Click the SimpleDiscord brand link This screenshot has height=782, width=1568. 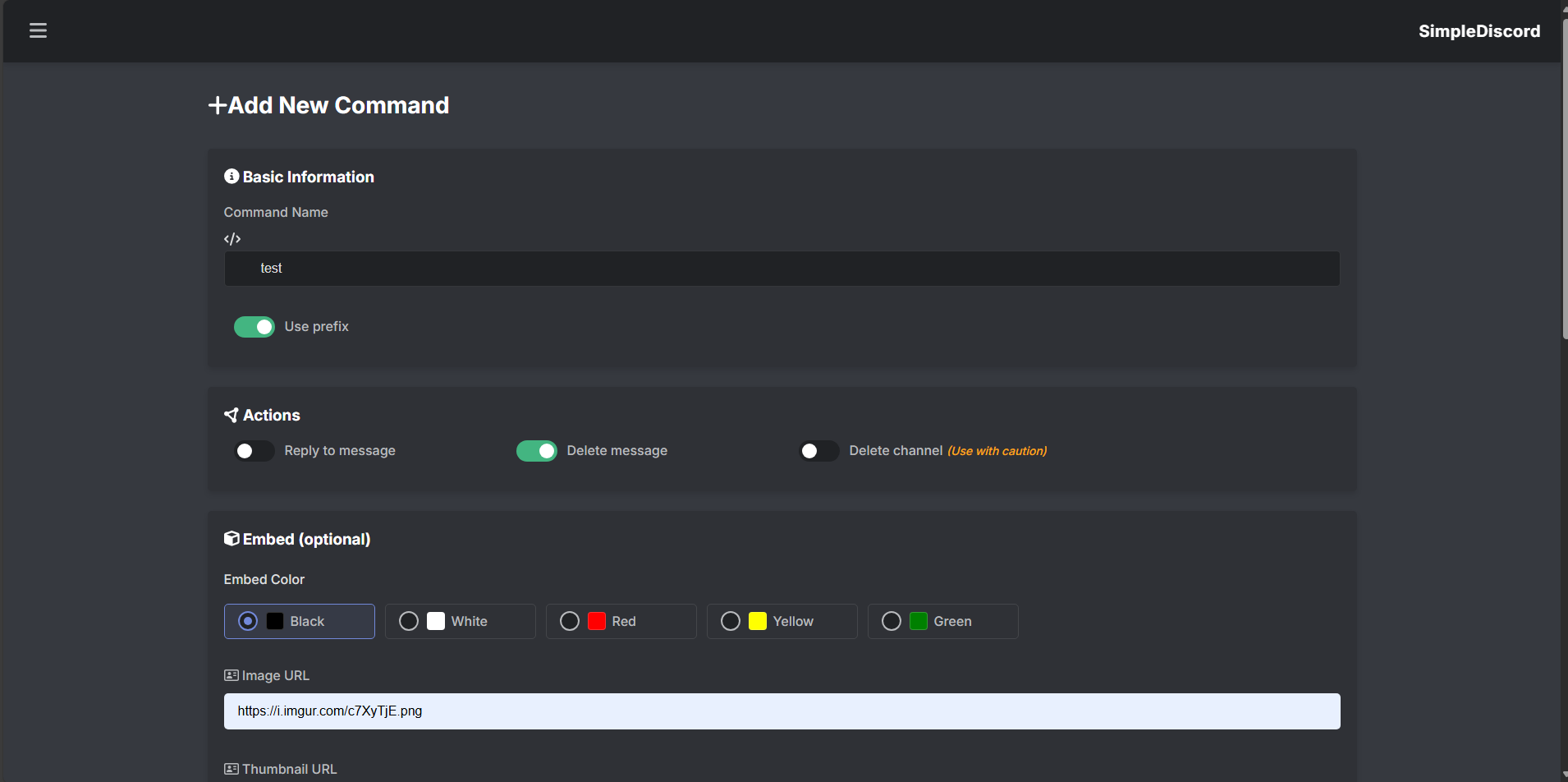click(1479, 31)
